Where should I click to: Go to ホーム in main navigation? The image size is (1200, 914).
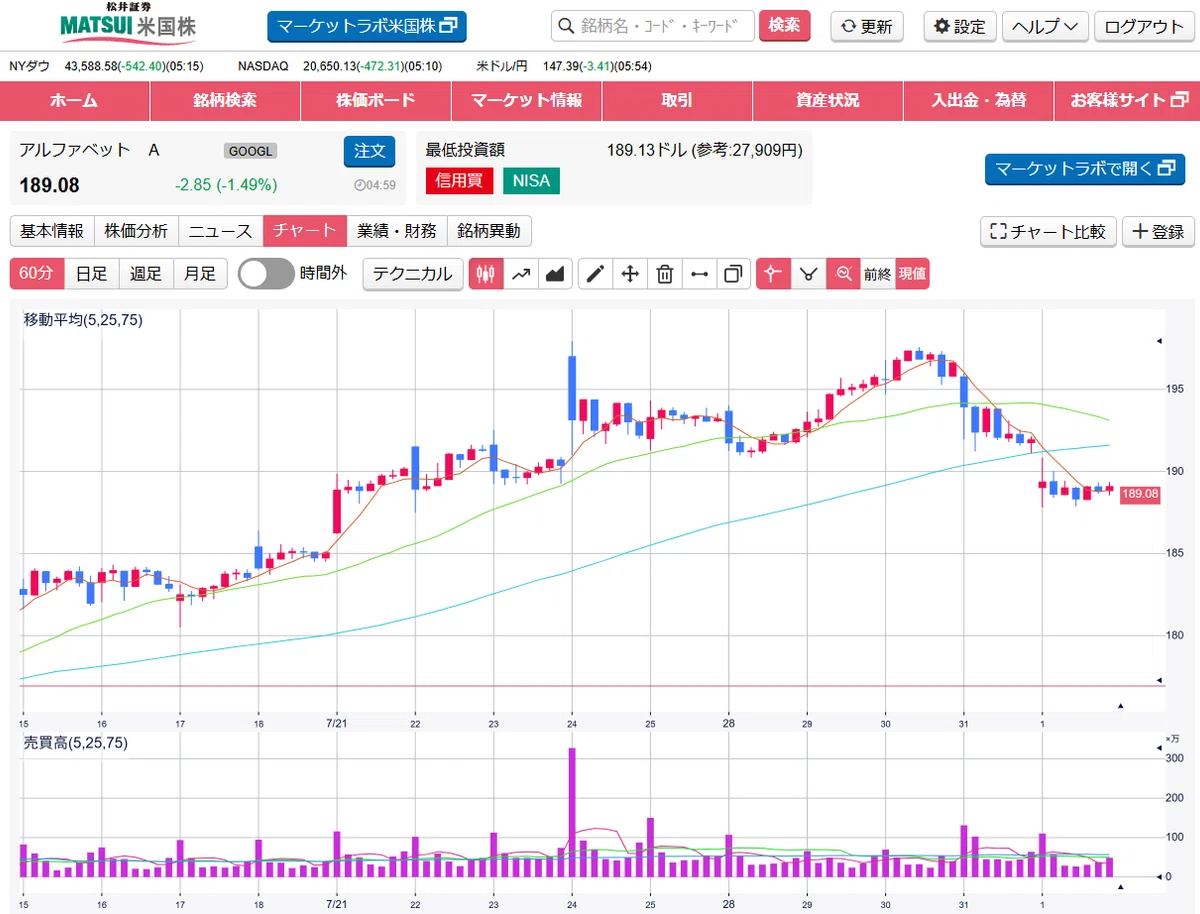coord(75,100)
